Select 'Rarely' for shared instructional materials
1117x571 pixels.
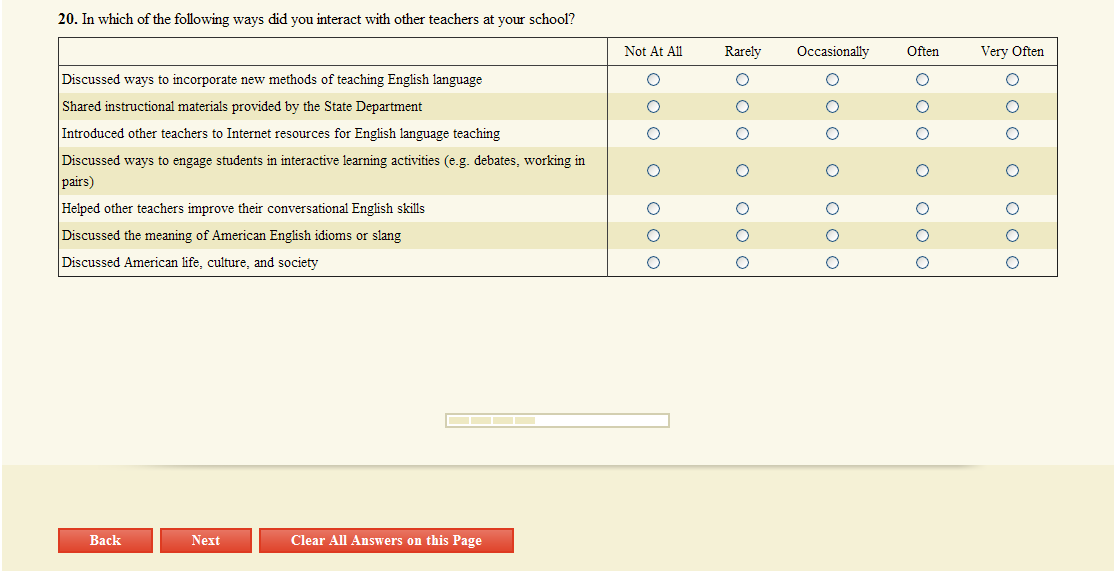click(742, 106)
